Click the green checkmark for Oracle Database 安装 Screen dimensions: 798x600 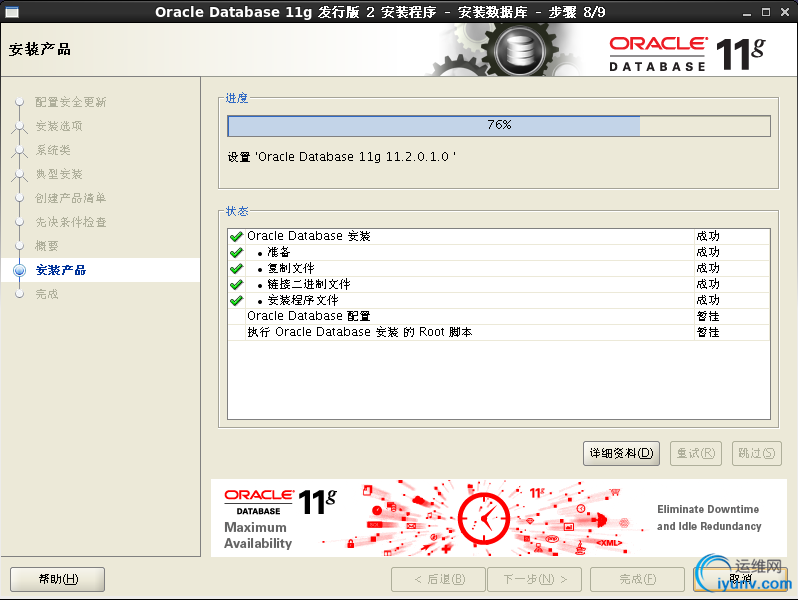click(236, 236)
